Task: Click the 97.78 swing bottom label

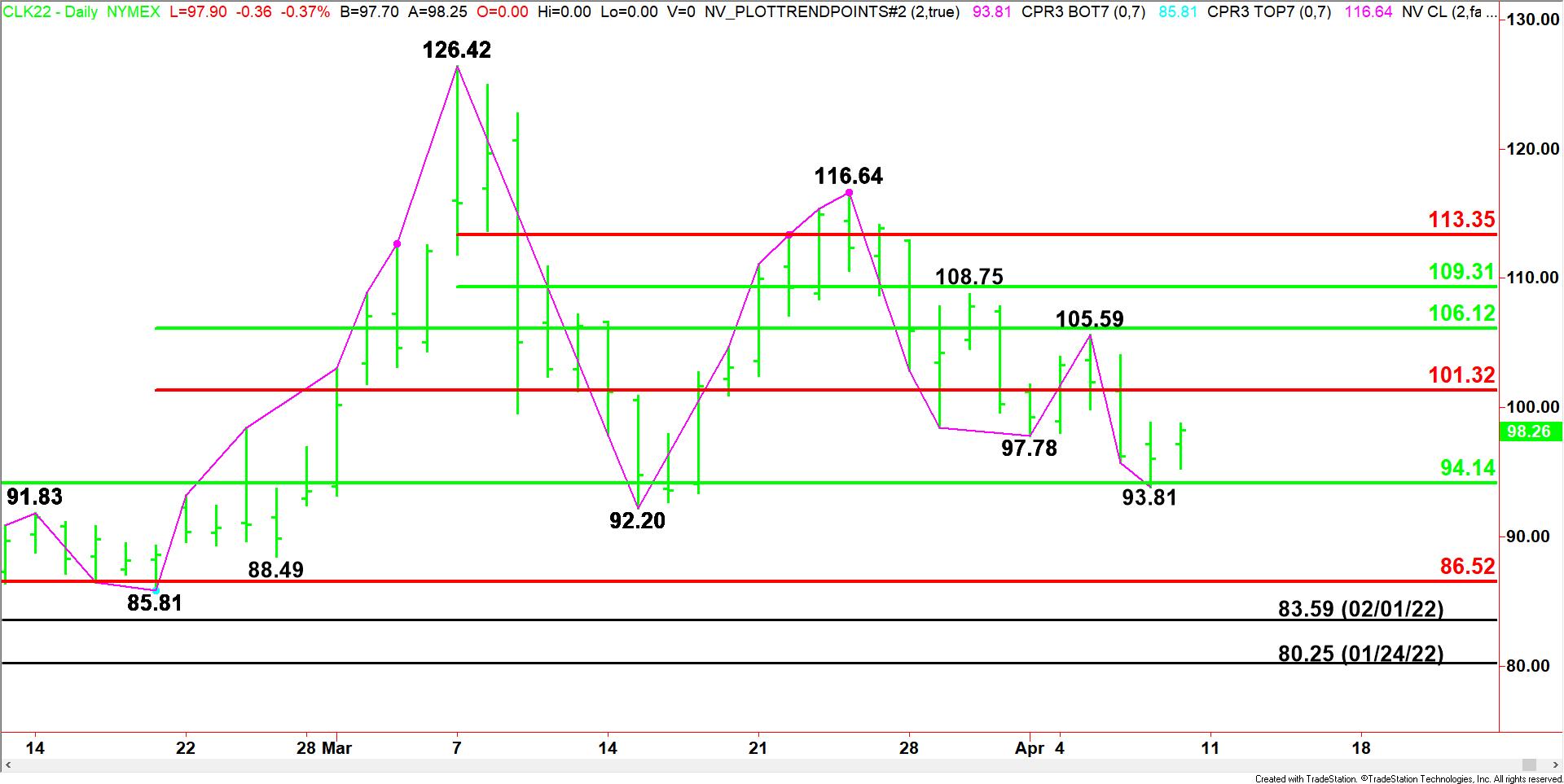Action: click(x=1029, y=448)
